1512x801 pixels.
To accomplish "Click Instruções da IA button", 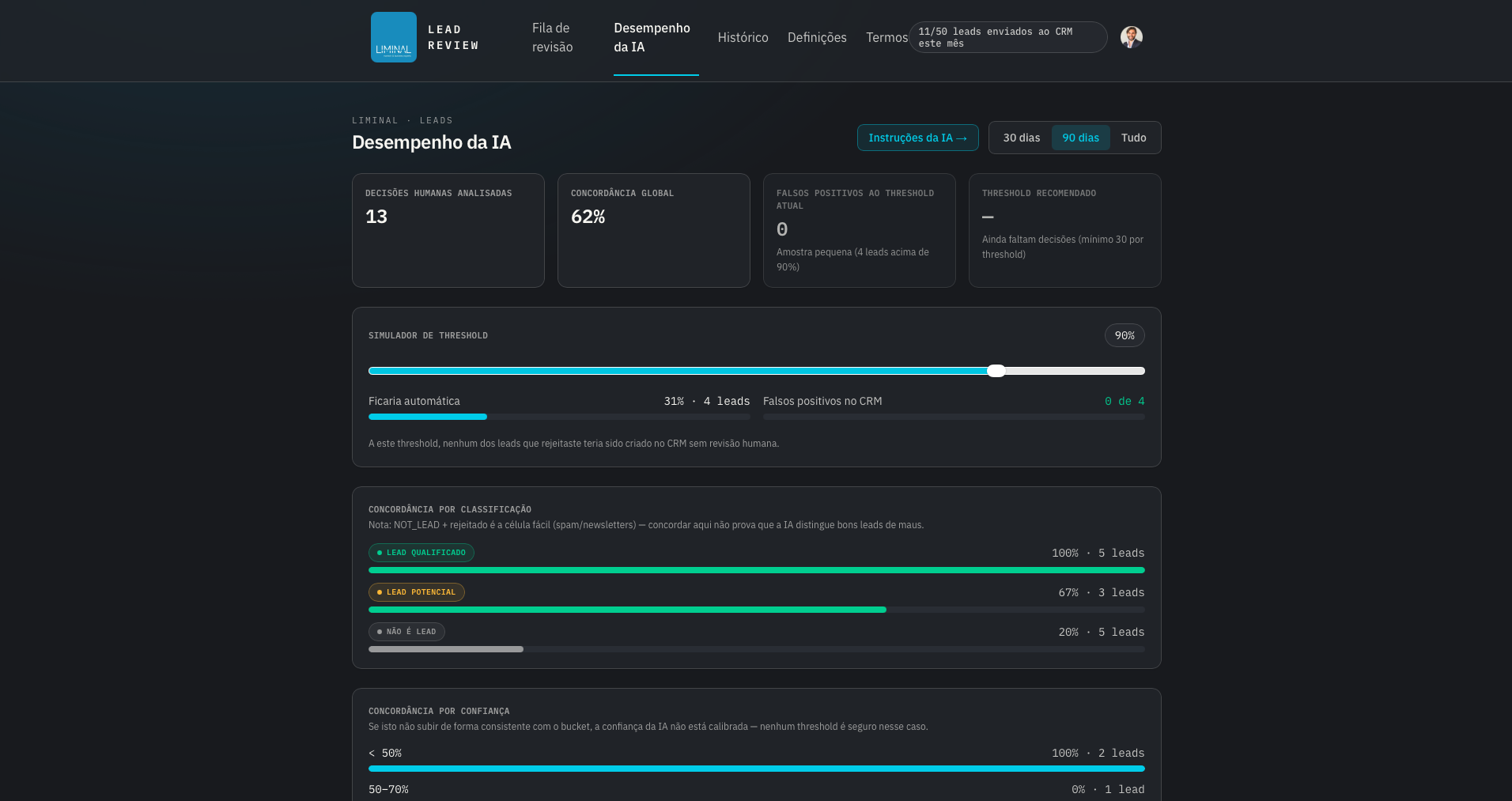I will 917,138.
